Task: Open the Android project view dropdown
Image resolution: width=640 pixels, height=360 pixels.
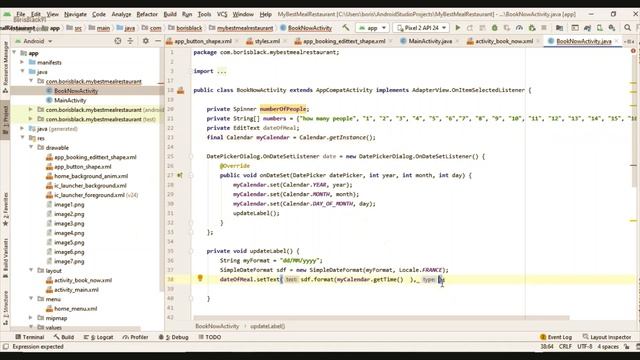Action: point(34,41)
